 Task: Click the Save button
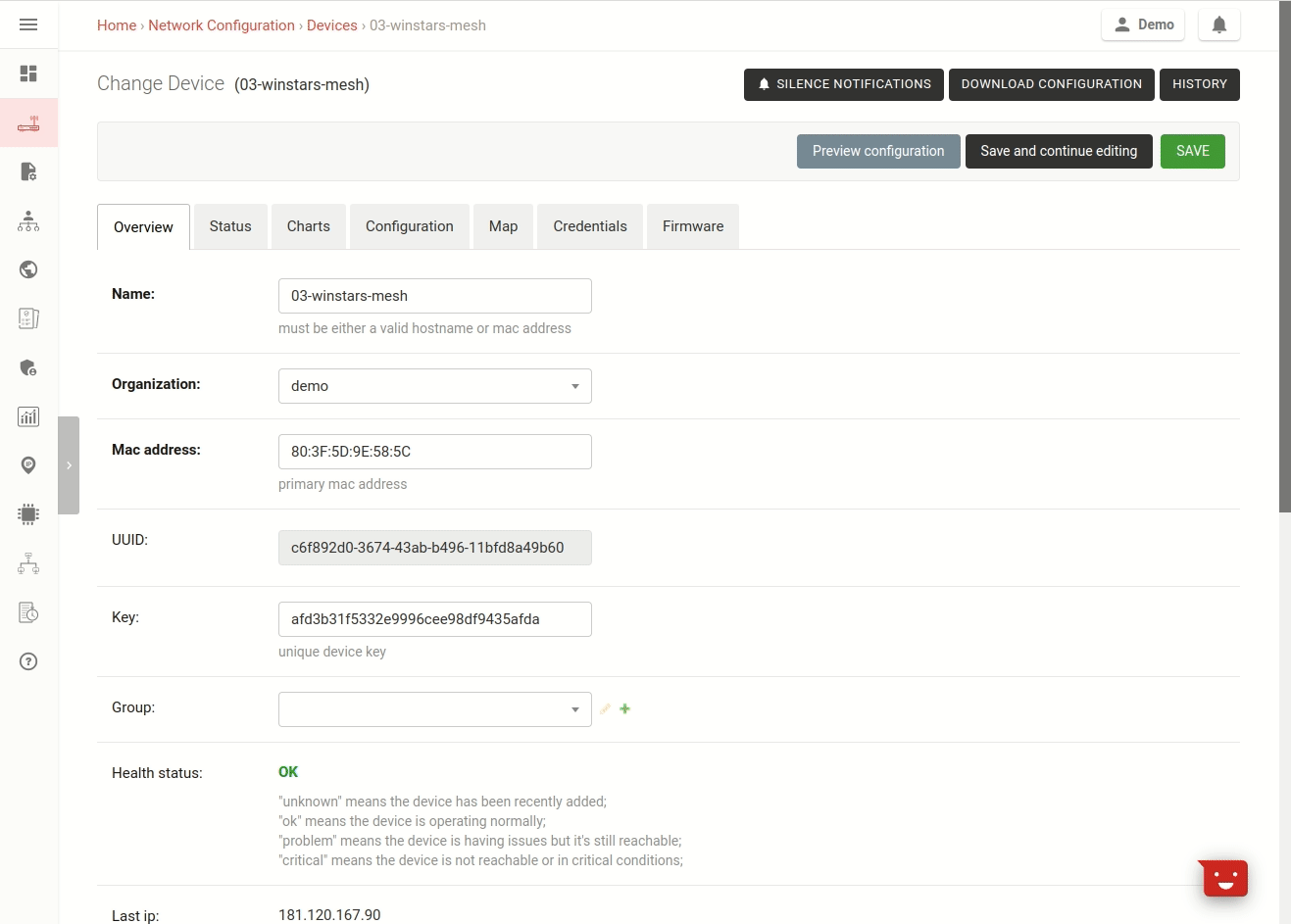coord(1192,151)
